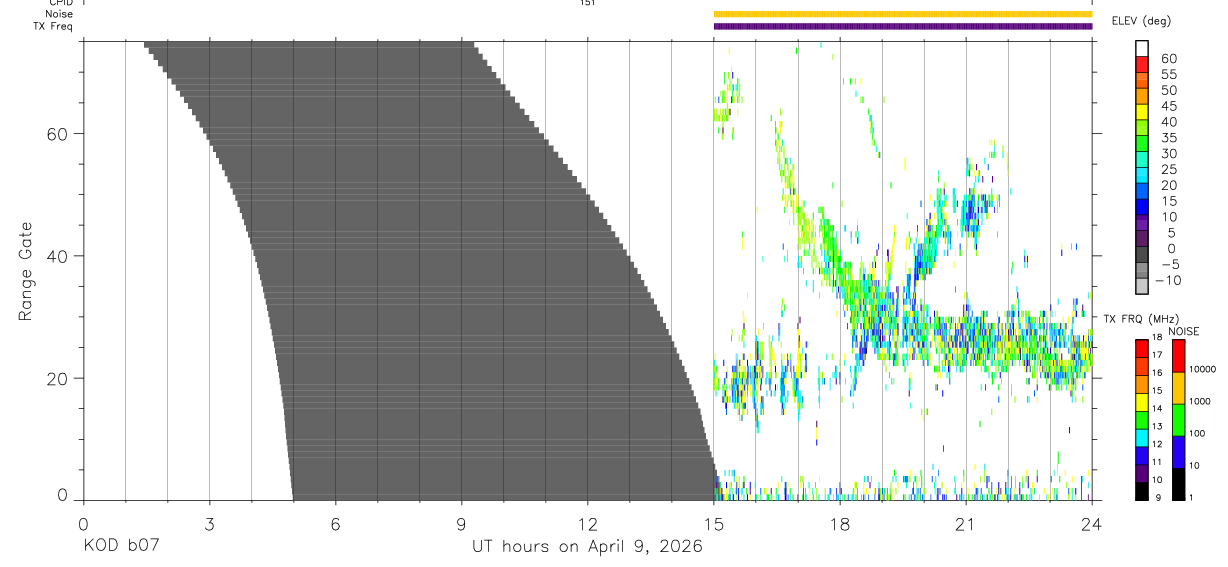Click the '15' tick on UT hours axis

click(x=713, y=524)
